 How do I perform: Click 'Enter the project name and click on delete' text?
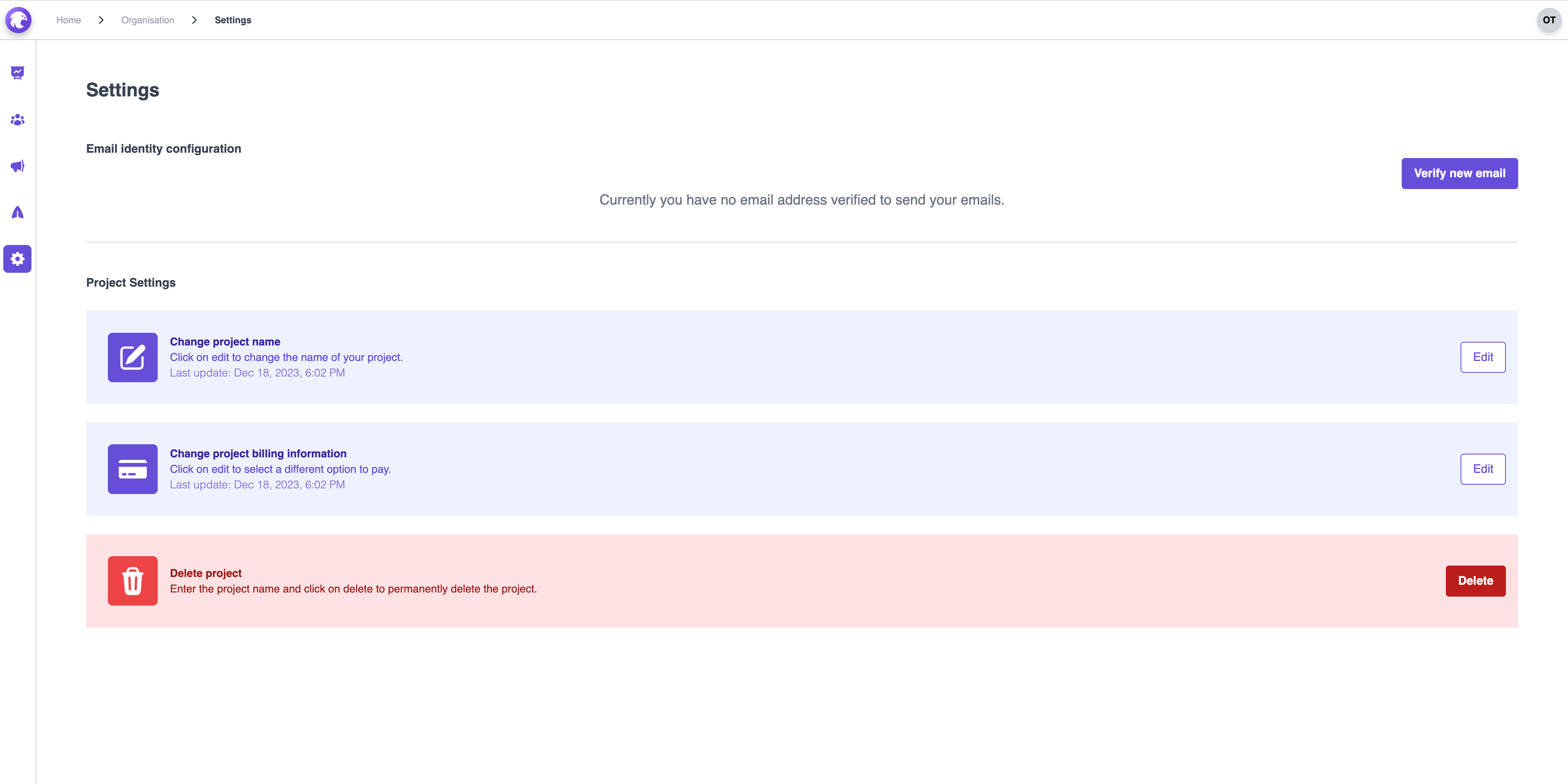[x=353, y=589]
